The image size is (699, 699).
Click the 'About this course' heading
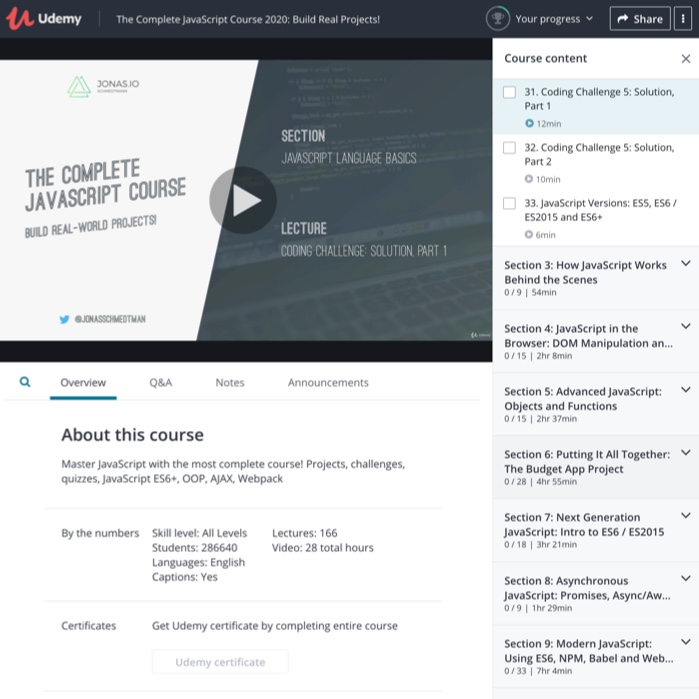(132, 435)
